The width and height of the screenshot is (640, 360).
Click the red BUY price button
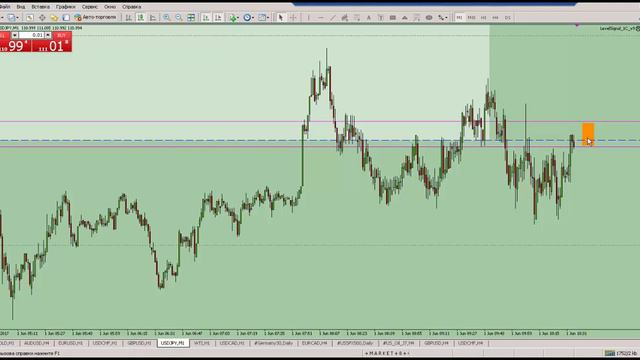tap(52, 46)
